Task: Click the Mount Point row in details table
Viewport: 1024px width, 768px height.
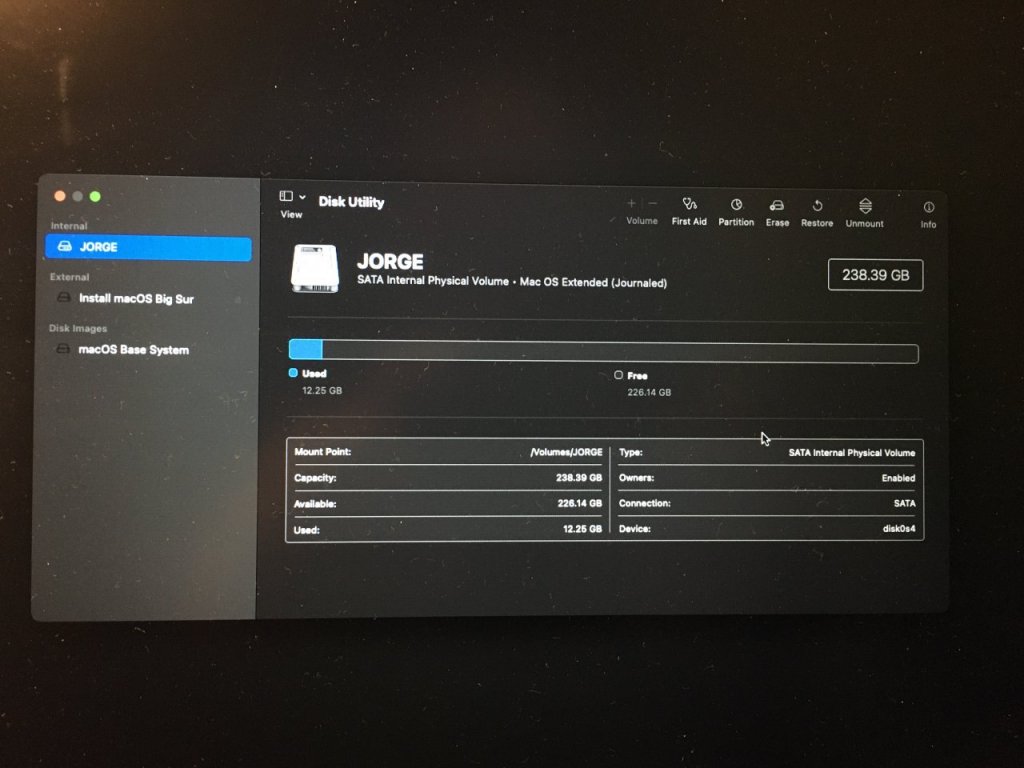Action: coord(449,452)
